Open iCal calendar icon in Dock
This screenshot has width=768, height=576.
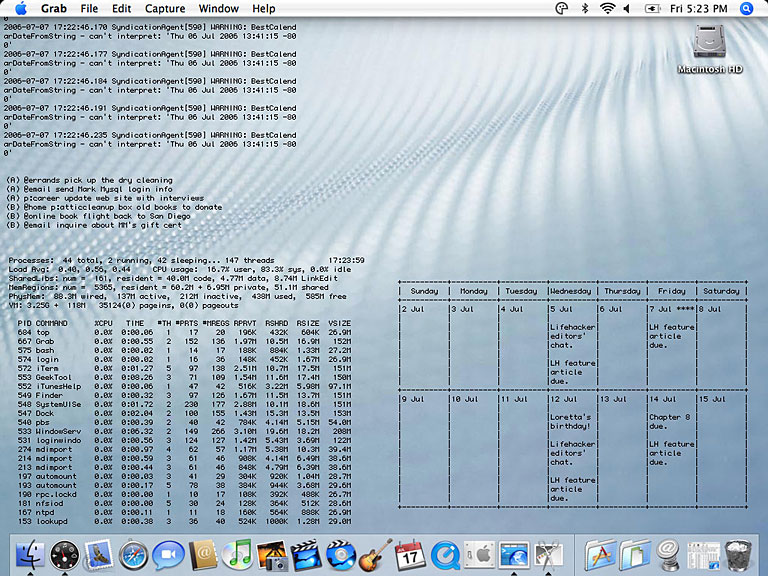(410, 553)
